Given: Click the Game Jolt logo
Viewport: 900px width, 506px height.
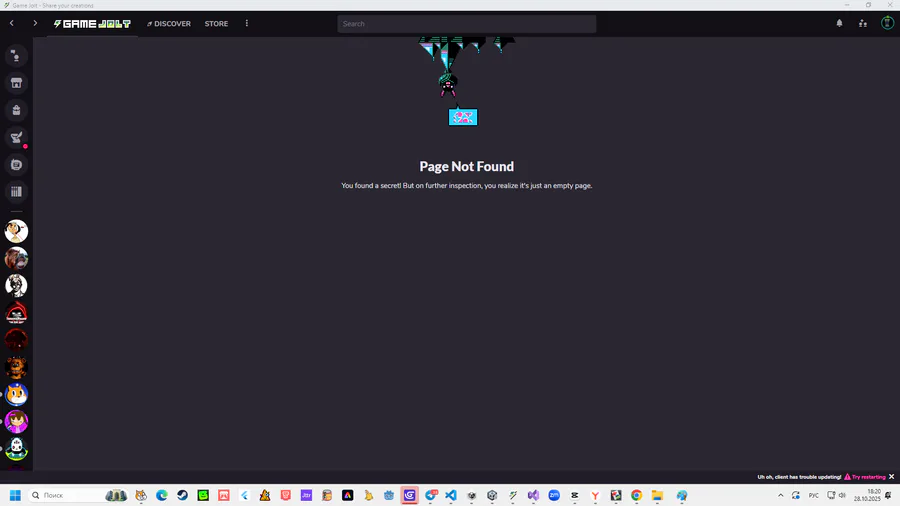Looking at the screenshot, I should click(x=92, y=24).
